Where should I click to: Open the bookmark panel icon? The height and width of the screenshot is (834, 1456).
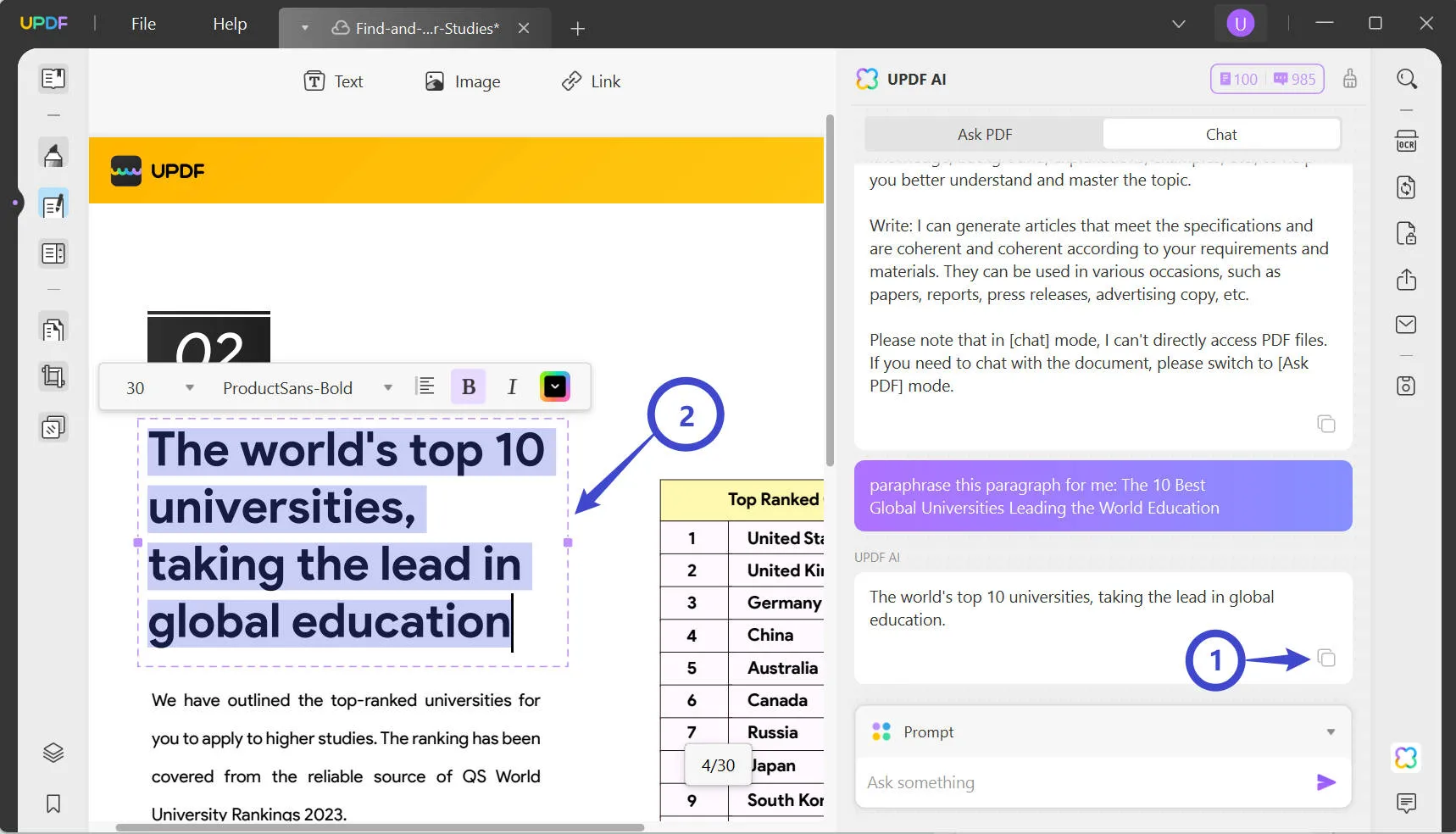pyautogui.click(x=53, y=803)
